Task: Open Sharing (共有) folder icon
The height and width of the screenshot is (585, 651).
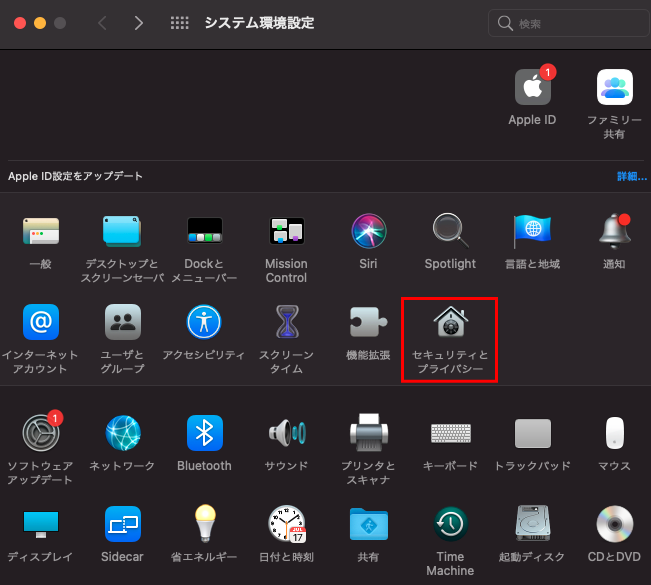Action: (x=369, y=524)
